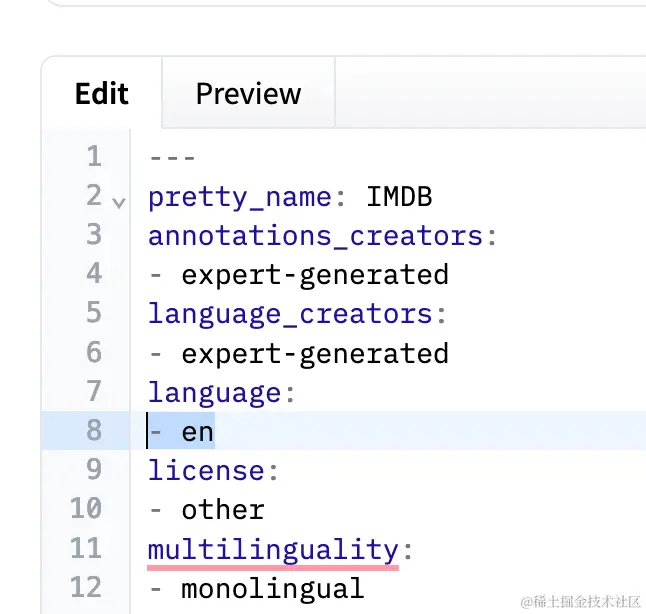Click the 'license' key on line 9
Image resolution: width=646 pixels, height=614 pixels.
click(x=206, y=471)
